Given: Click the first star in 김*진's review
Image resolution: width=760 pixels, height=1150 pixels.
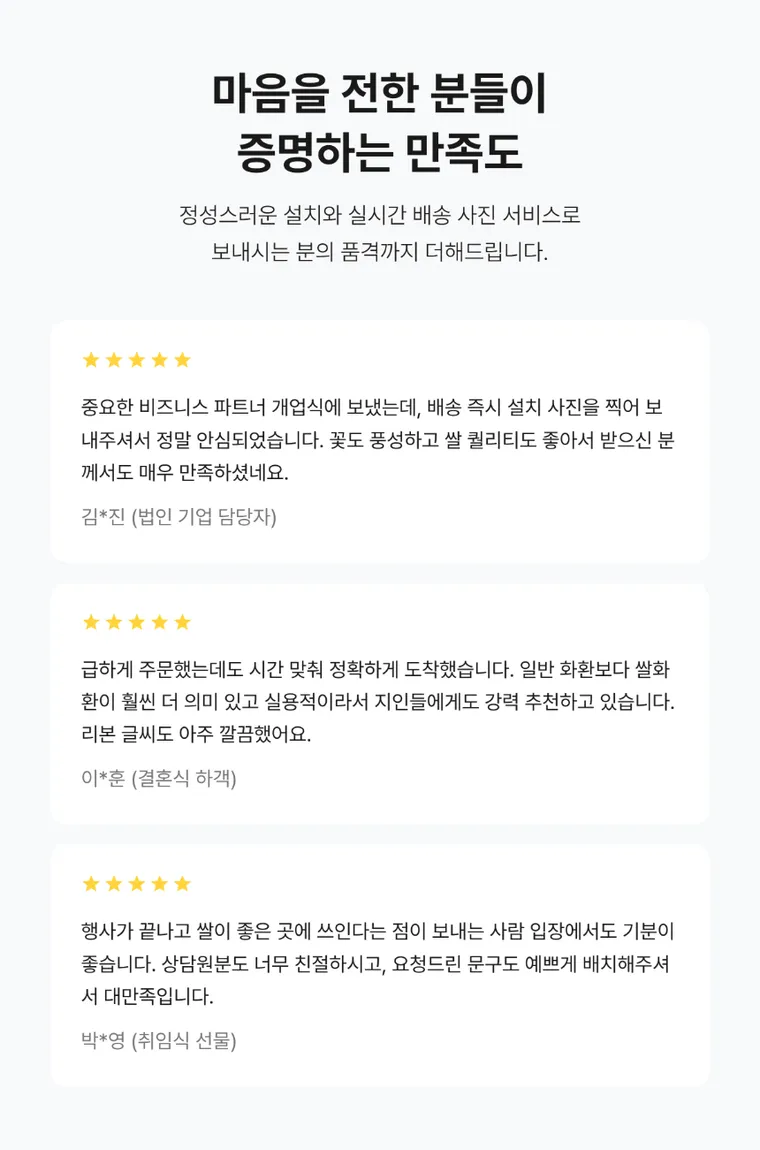Looking at the screenshot, I should [91, 359].
